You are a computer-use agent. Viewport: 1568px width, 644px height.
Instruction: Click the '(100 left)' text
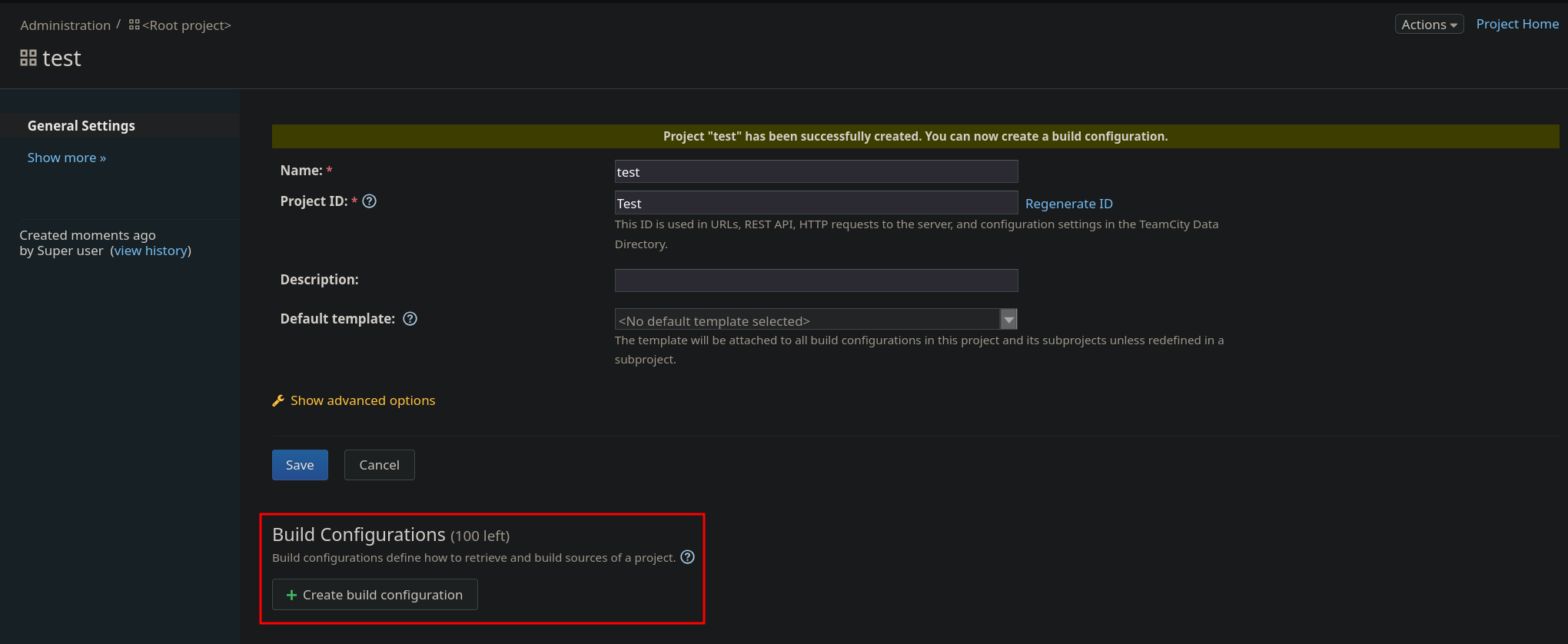click(480, 536)
